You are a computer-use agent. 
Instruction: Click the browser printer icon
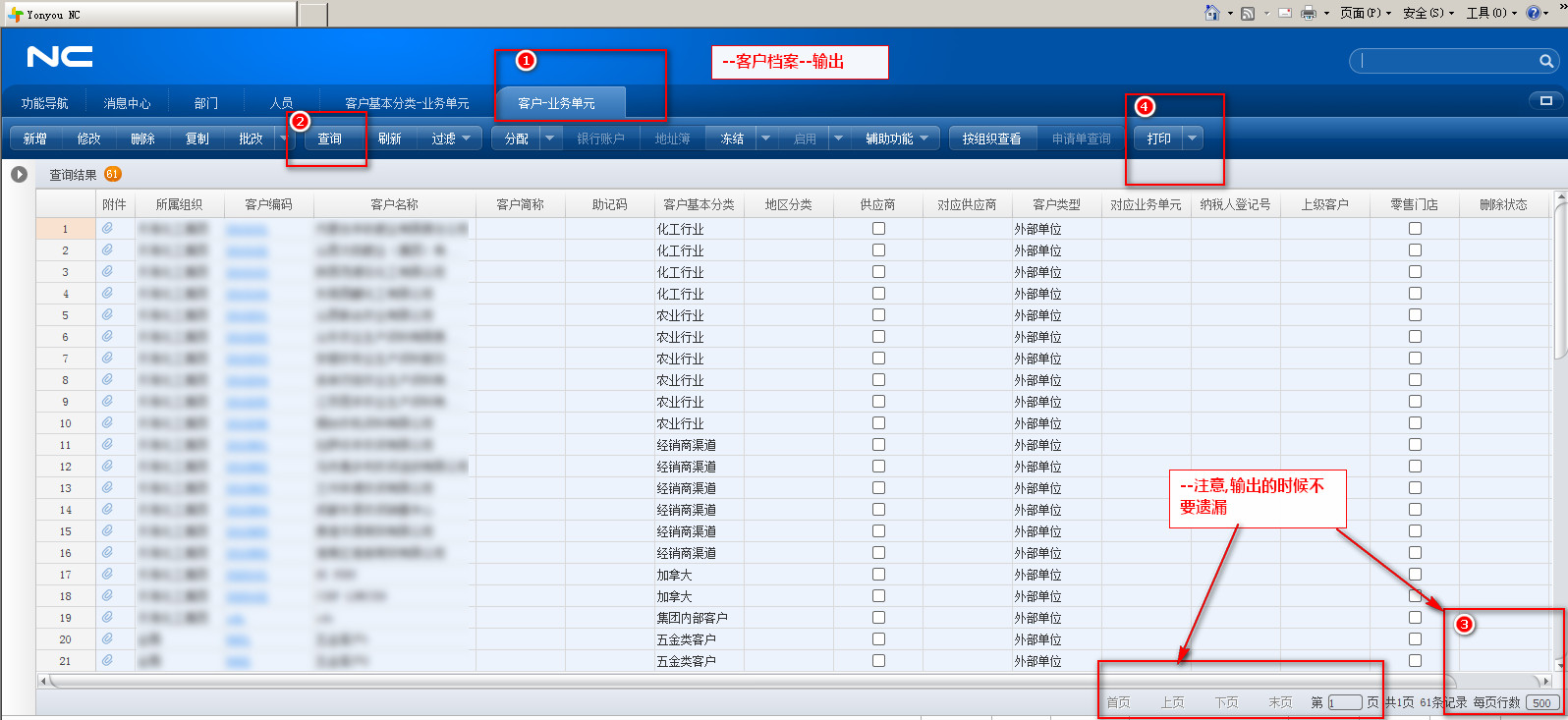point(1309,13)
